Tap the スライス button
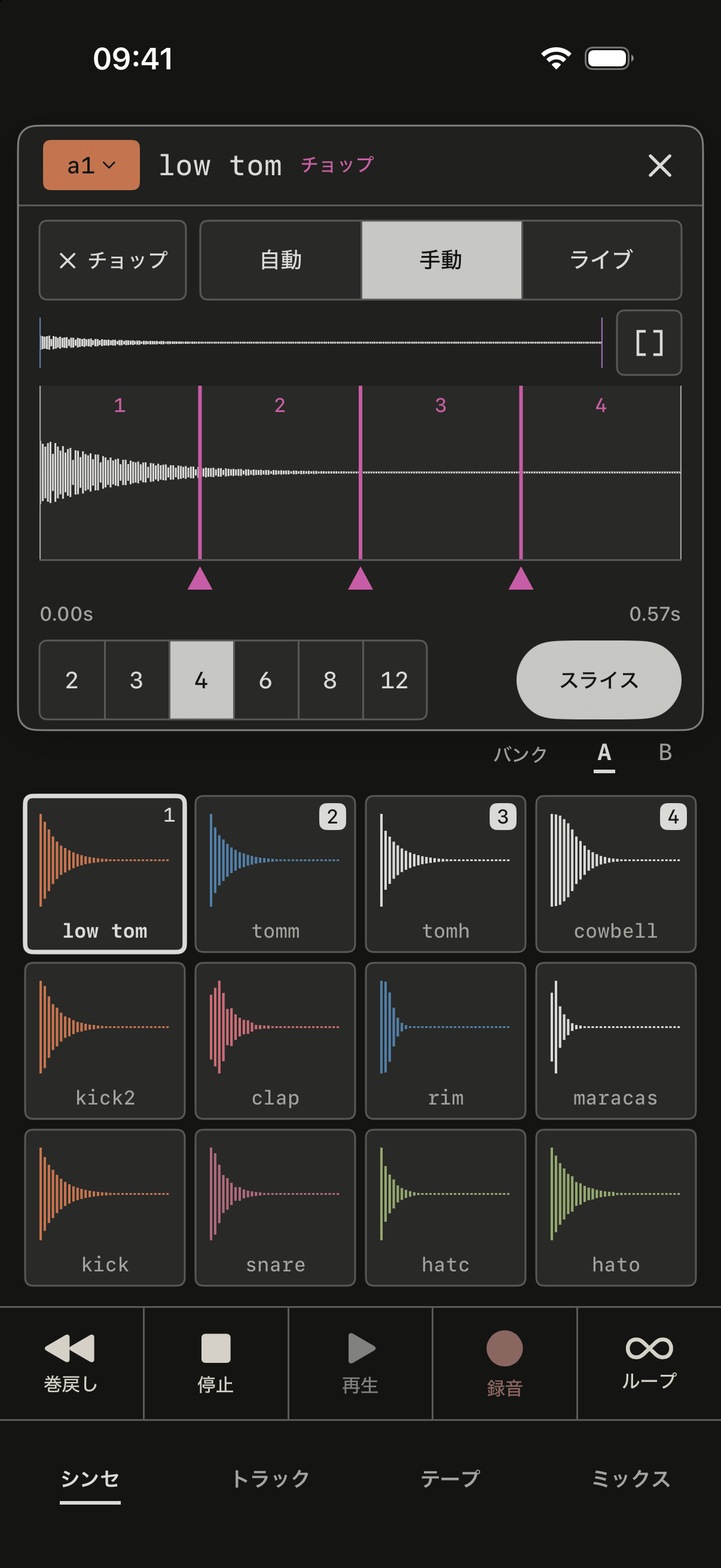This screenshot has width=721, height=1568. [598, 680]
